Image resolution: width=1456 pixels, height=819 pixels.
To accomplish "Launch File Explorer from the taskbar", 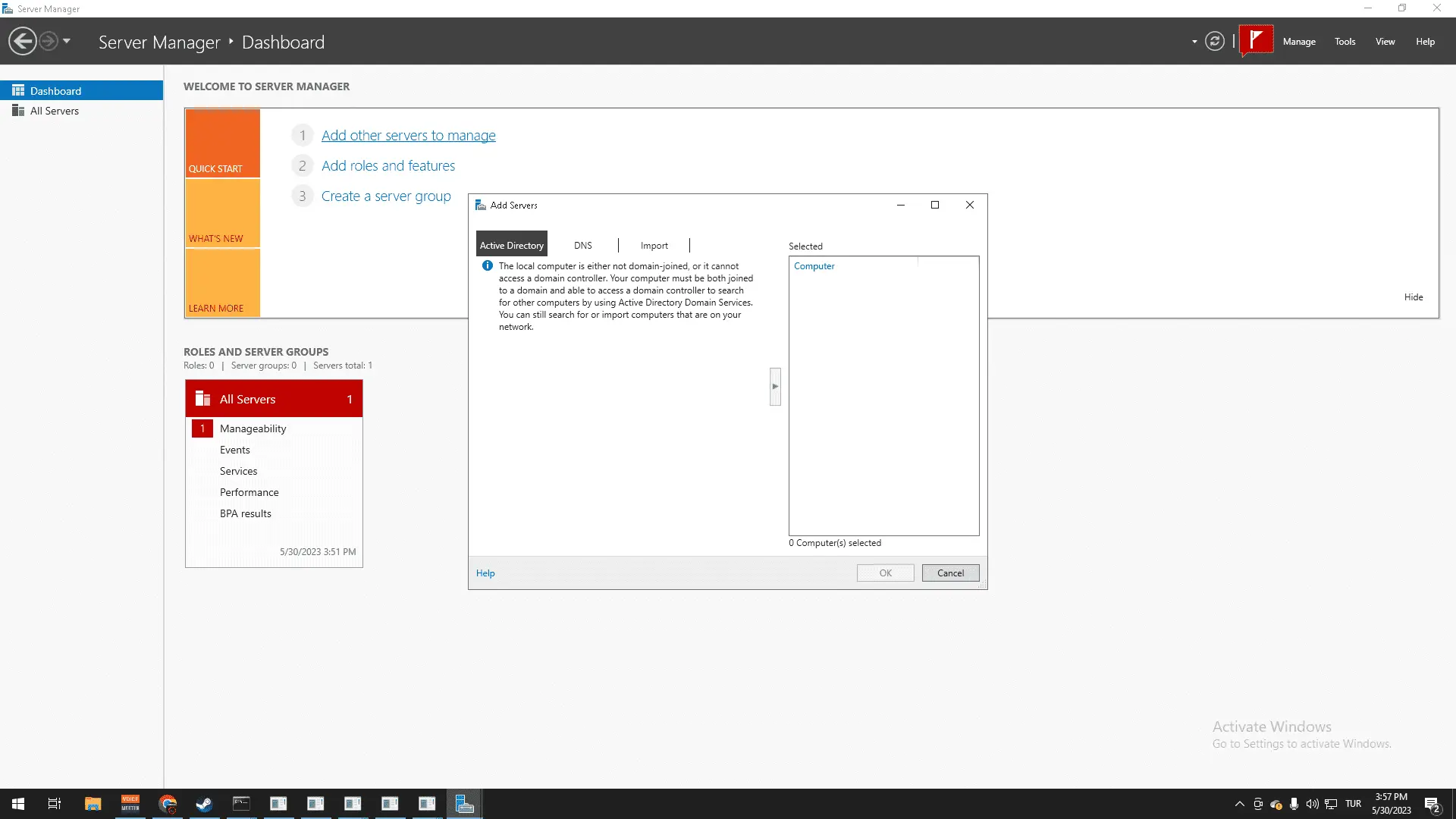I will [93, 804].
